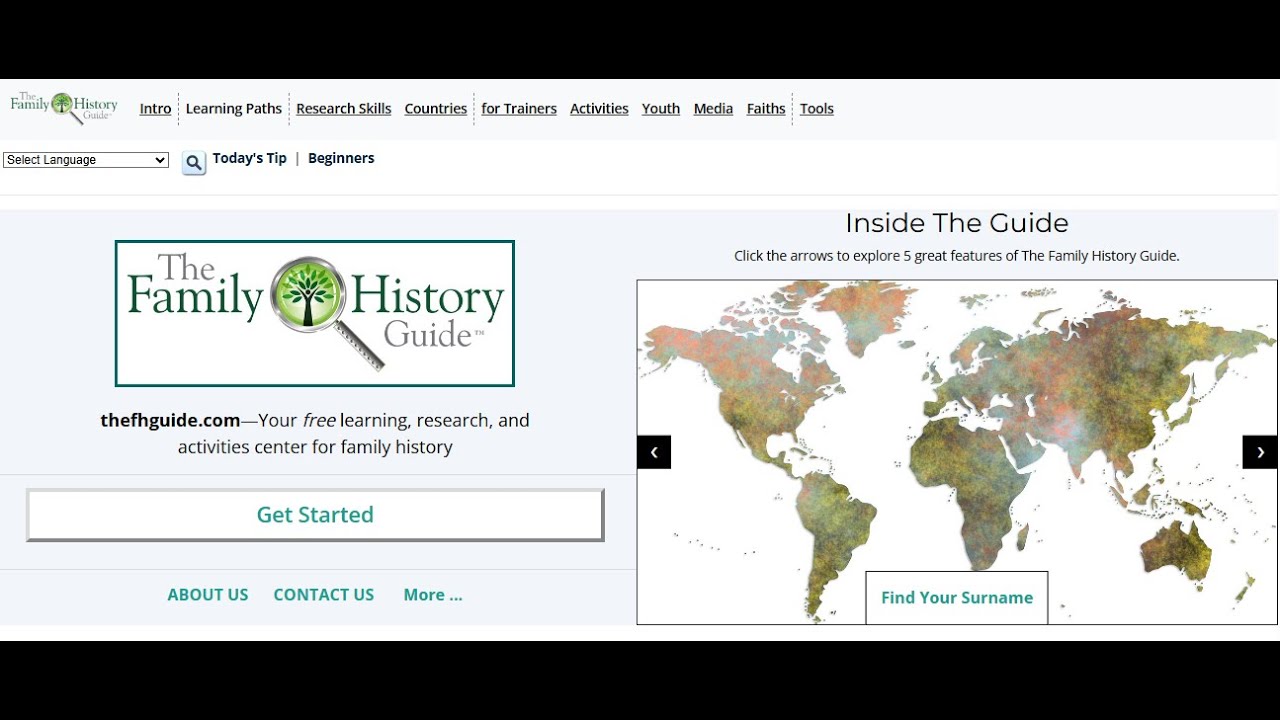Click the magnifying glass search icon
1280x720 pixels.
coord(194,162)
